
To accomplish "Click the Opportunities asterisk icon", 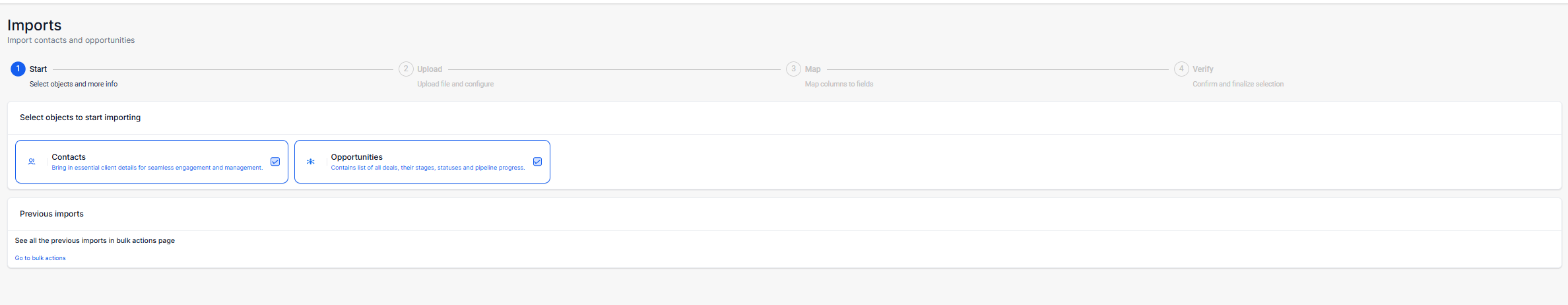I will pyautogui.click(x=311, y=162).
